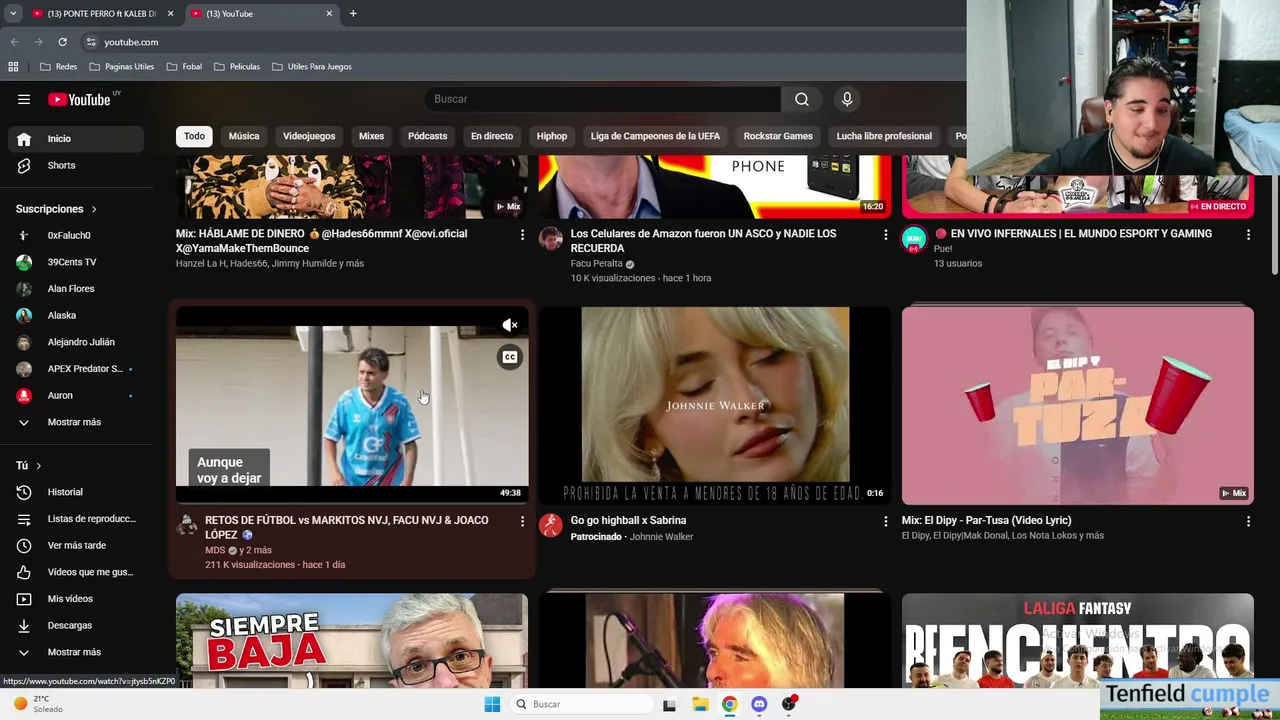This screenshot has width=1280, height=720.
Task: Open Shorts in the sidebar
Action: pos(76,165)
